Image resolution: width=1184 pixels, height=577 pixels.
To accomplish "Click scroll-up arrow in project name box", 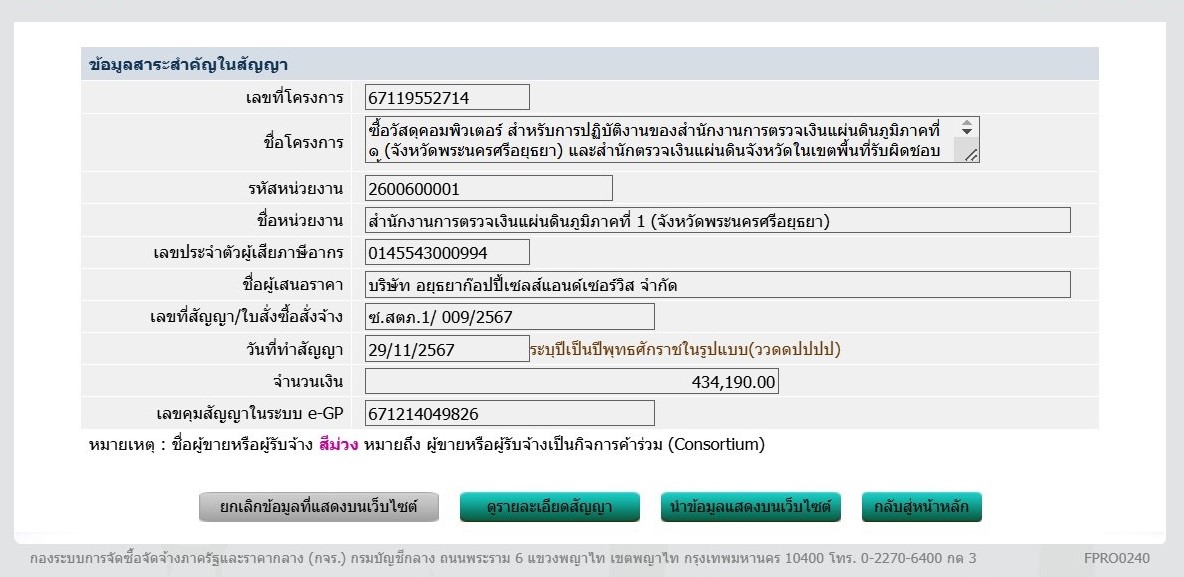I will pyautogui.click(x=966, y=126).
